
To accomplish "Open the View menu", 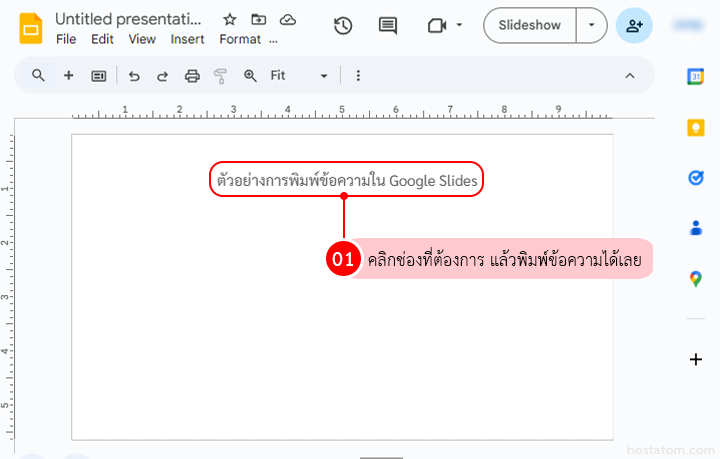I will (142, 39).
